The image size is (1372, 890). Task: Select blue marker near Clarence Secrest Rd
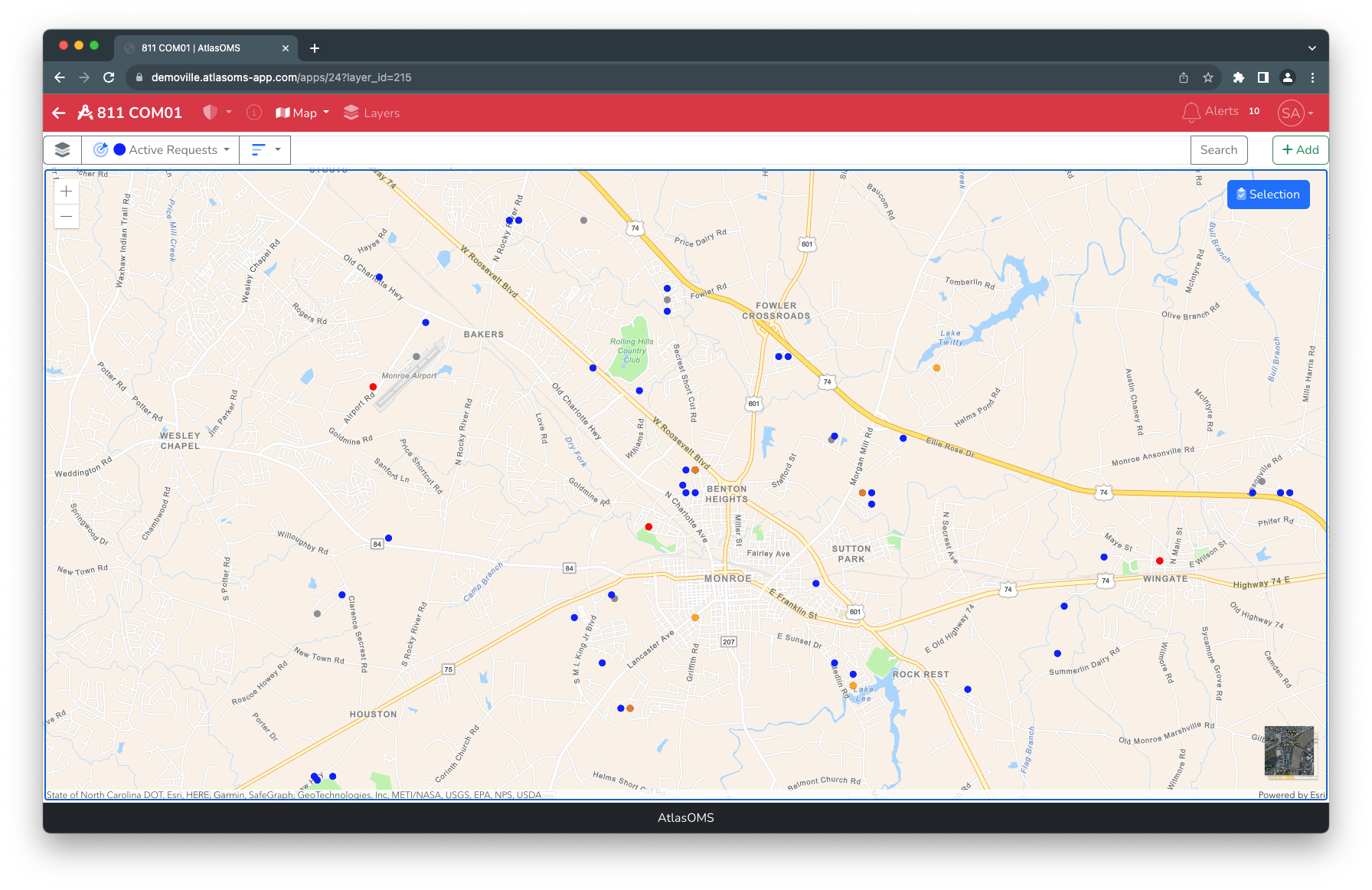coord(342,594)
